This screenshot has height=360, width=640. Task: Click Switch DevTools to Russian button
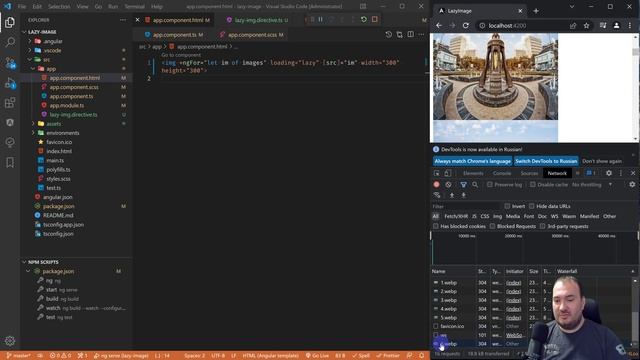pos(546,161)
